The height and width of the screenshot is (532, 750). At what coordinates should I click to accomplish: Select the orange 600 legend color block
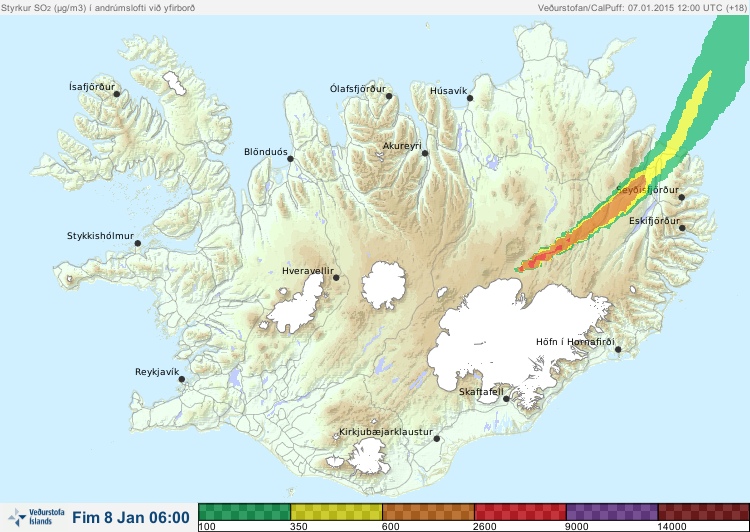pos(429,512)
